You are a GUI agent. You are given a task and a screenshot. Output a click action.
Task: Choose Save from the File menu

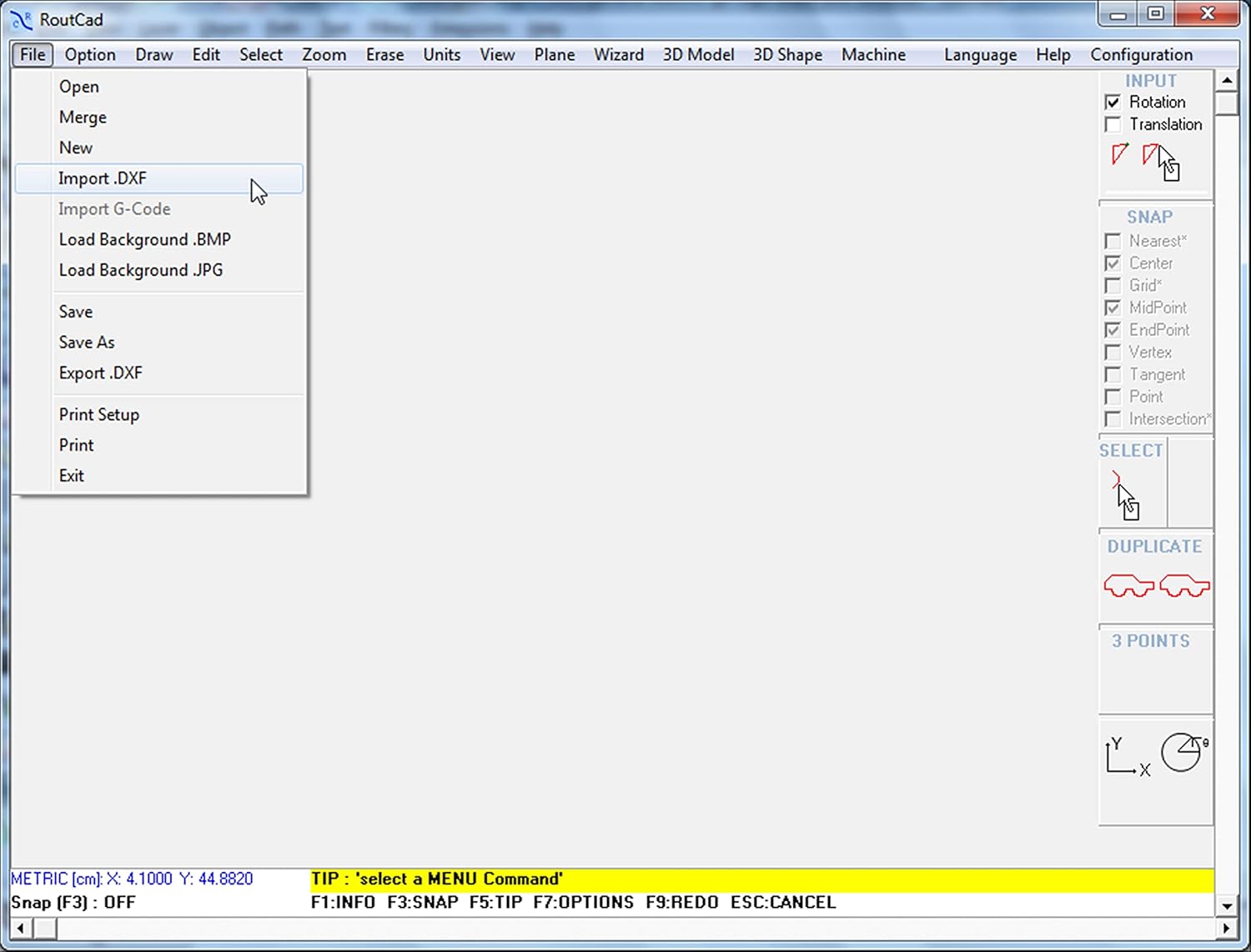click(x=159, y=313)
